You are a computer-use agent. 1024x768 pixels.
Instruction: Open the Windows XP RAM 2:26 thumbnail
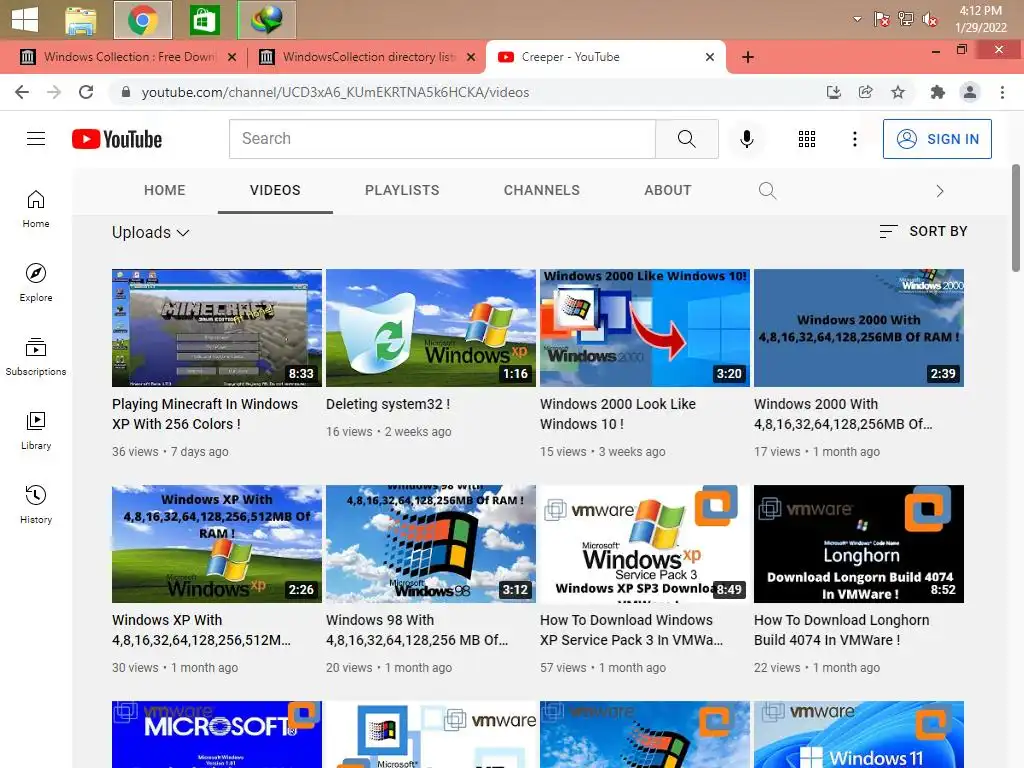coord(217,544)
